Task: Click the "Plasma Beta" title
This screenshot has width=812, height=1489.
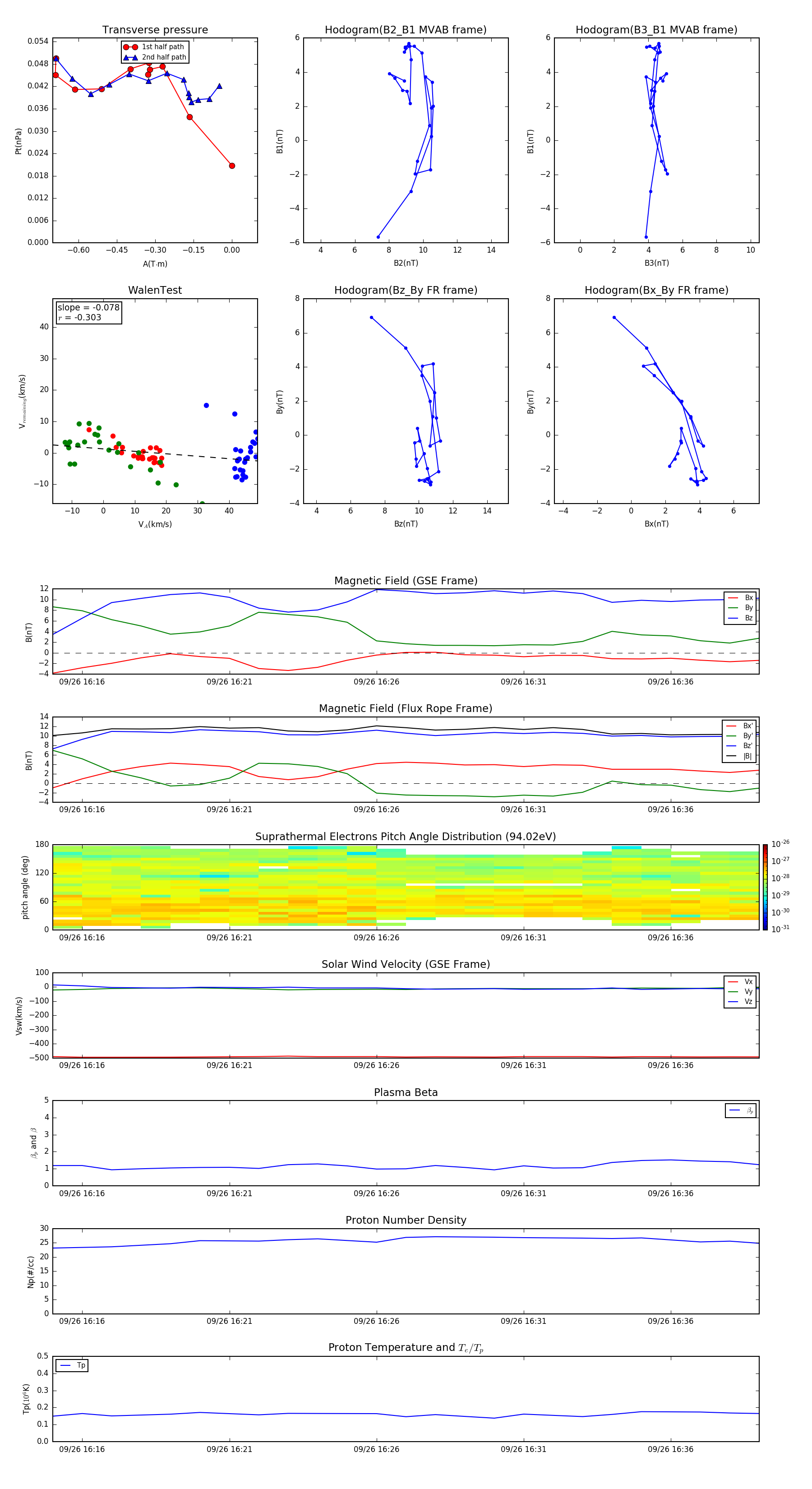Action: (x=406, y=1092)
